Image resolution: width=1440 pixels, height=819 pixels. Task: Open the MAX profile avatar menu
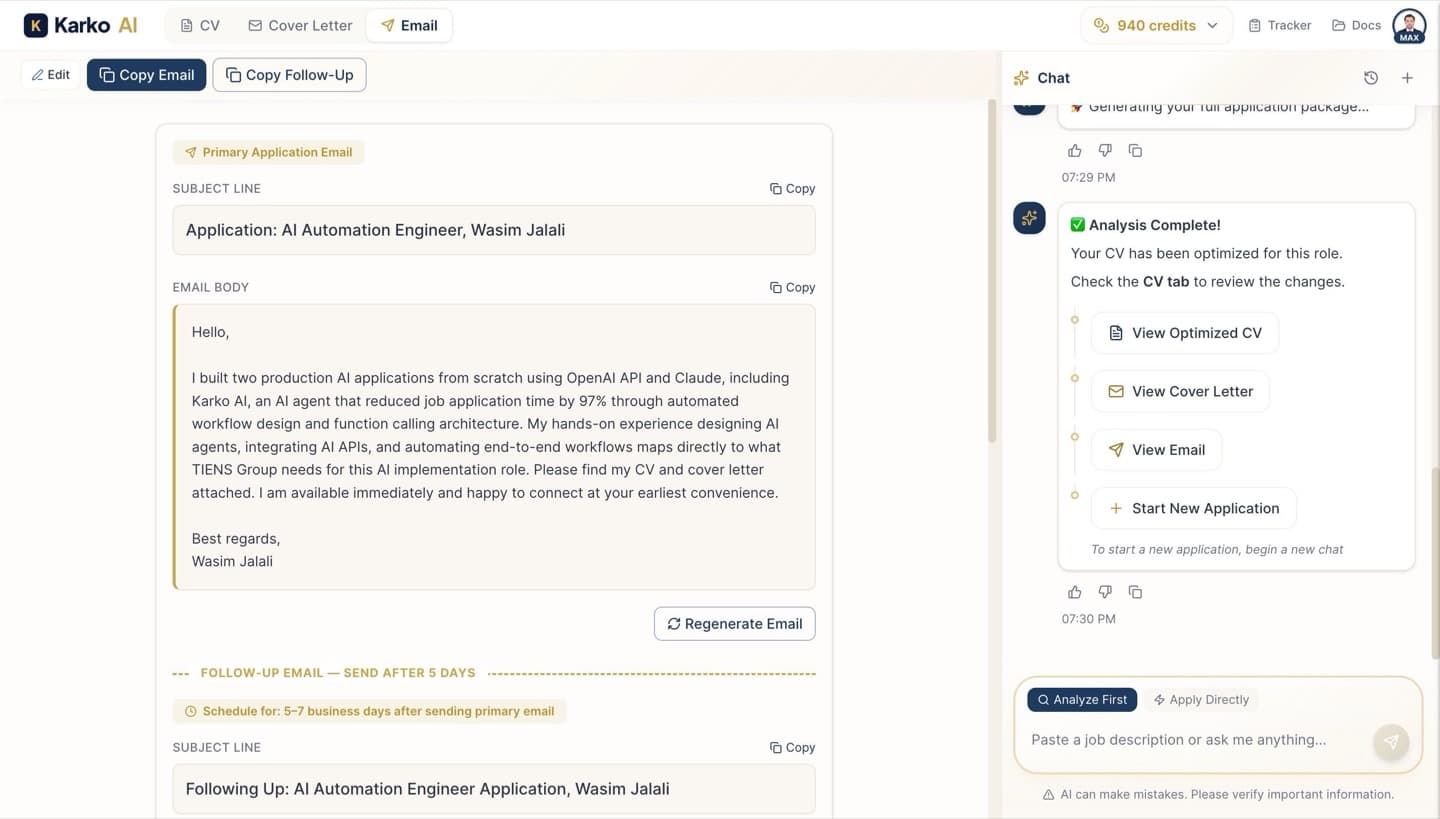pyautogui.click(x=1408, y=25)
